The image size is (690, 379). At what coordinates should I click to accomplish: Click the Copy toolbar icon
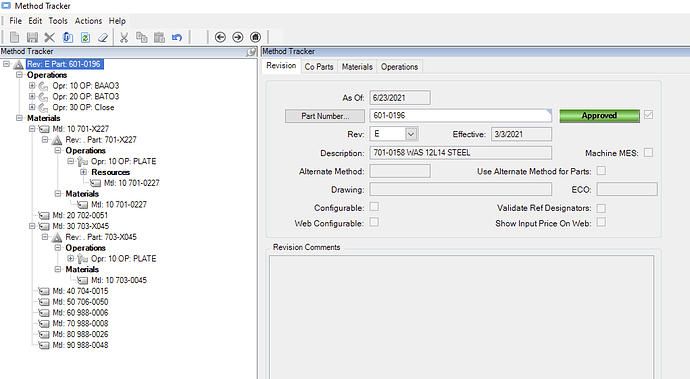(x=142, y=37)
